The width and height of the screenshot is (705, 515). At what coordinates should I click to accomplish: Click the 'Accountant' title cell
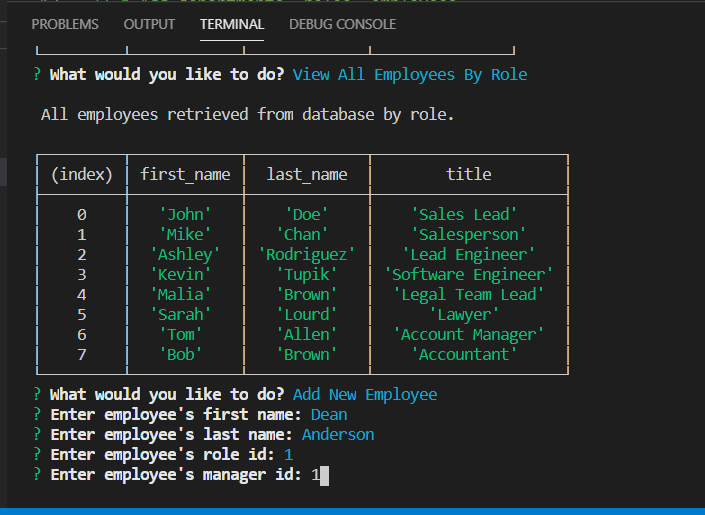(464, 354)
